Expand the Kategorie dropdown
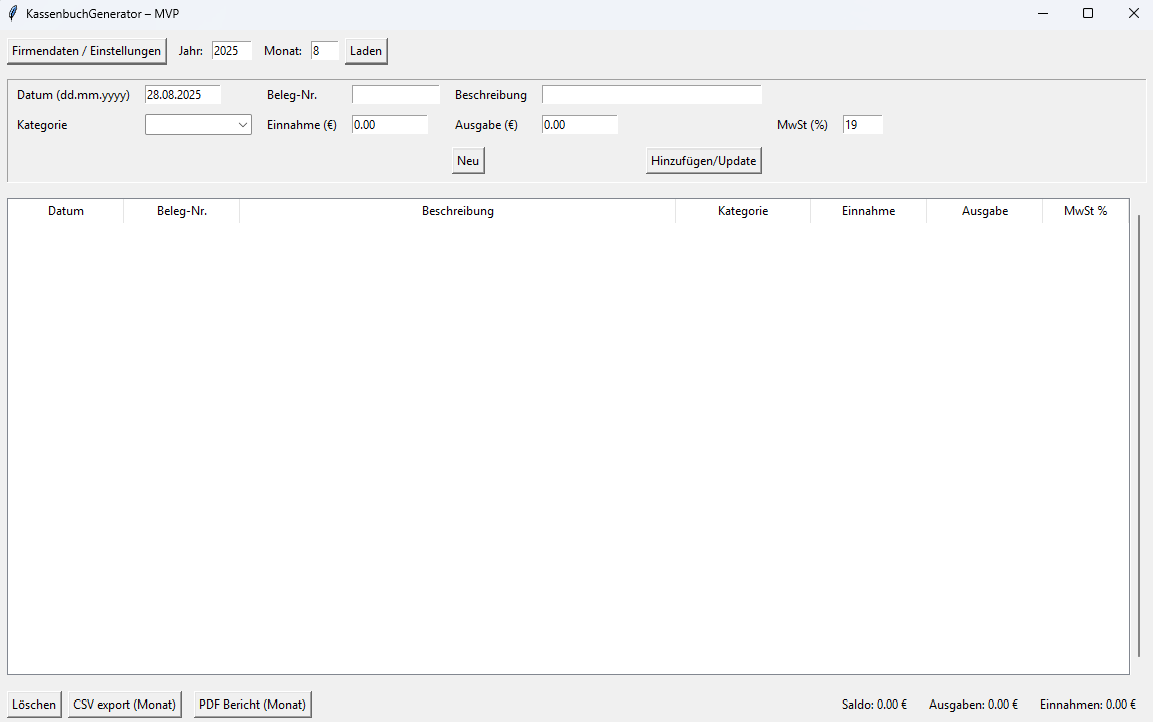 click(x=198, y=125)
